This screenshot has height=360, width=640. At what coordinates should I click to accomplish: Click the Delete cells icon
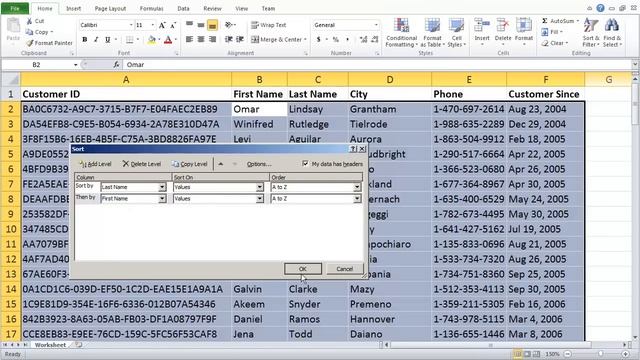pos(502,25)
